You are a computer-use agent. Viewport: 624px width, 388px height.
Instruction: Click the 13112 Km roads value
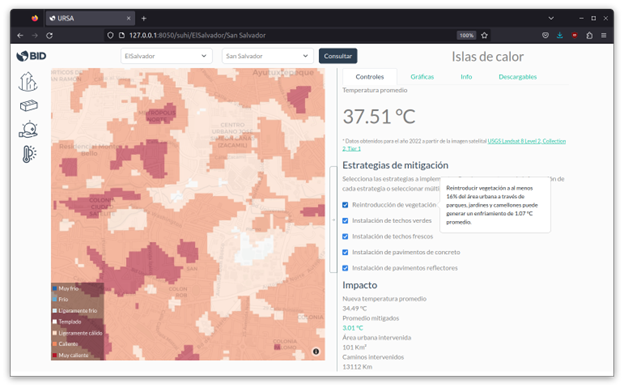point(357,367)
